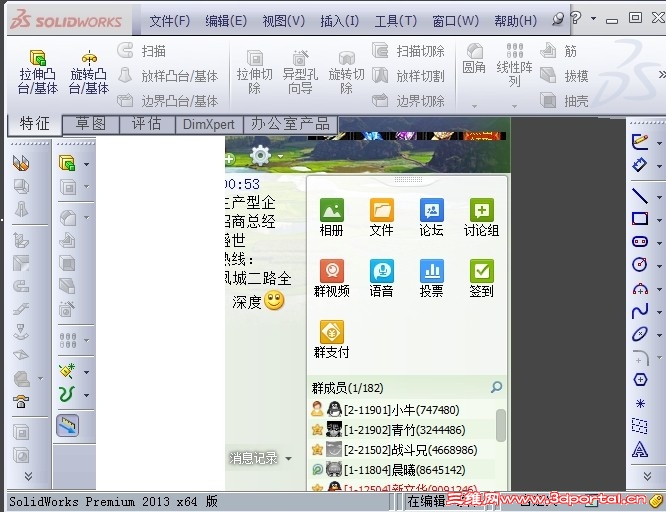Start Group Video (群视频)
Image resolution: width=666 pixels, height=512 pixels.
331,278
